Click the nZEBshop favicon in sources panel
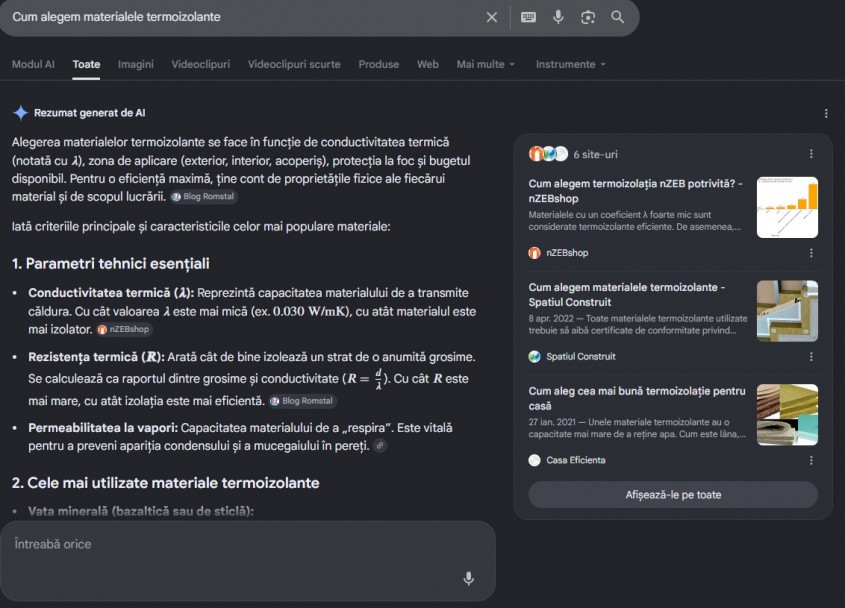Image resolution: width=845 pixels, height=608 pixels. point(534,253)
